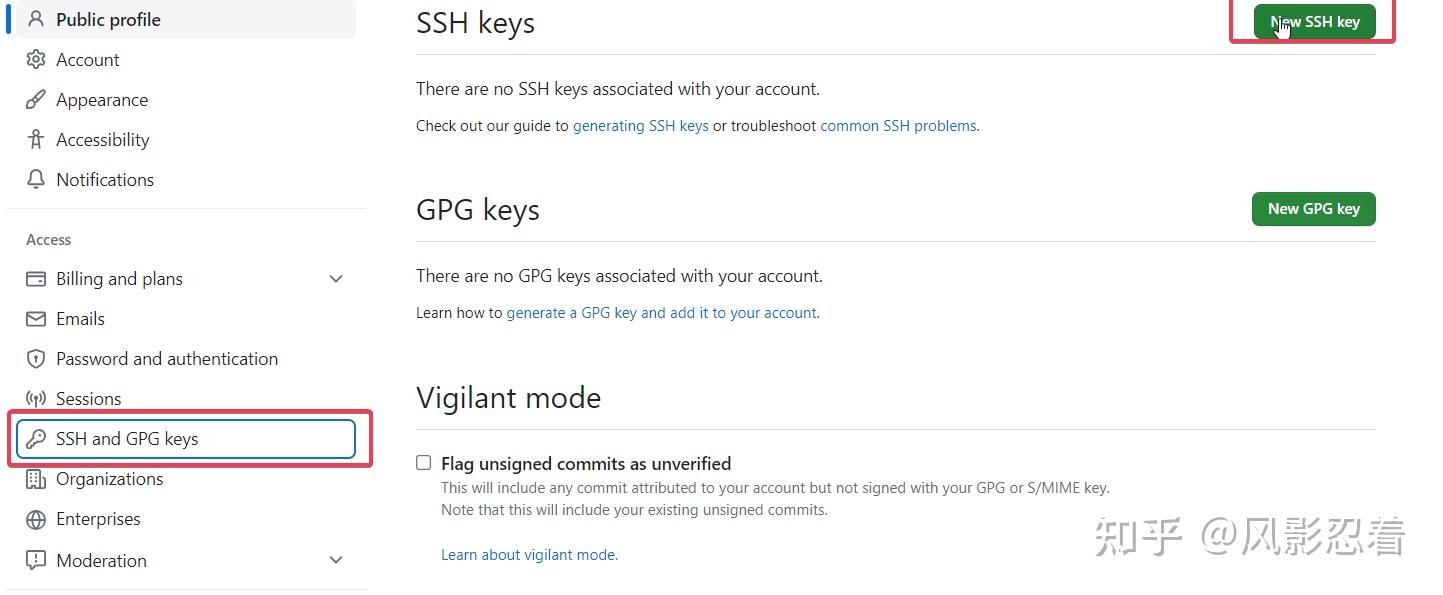Open Password and authentication settings
The height and width of the screenshot is (595, 1443).
pyautogui.click(x=166, y=358)
